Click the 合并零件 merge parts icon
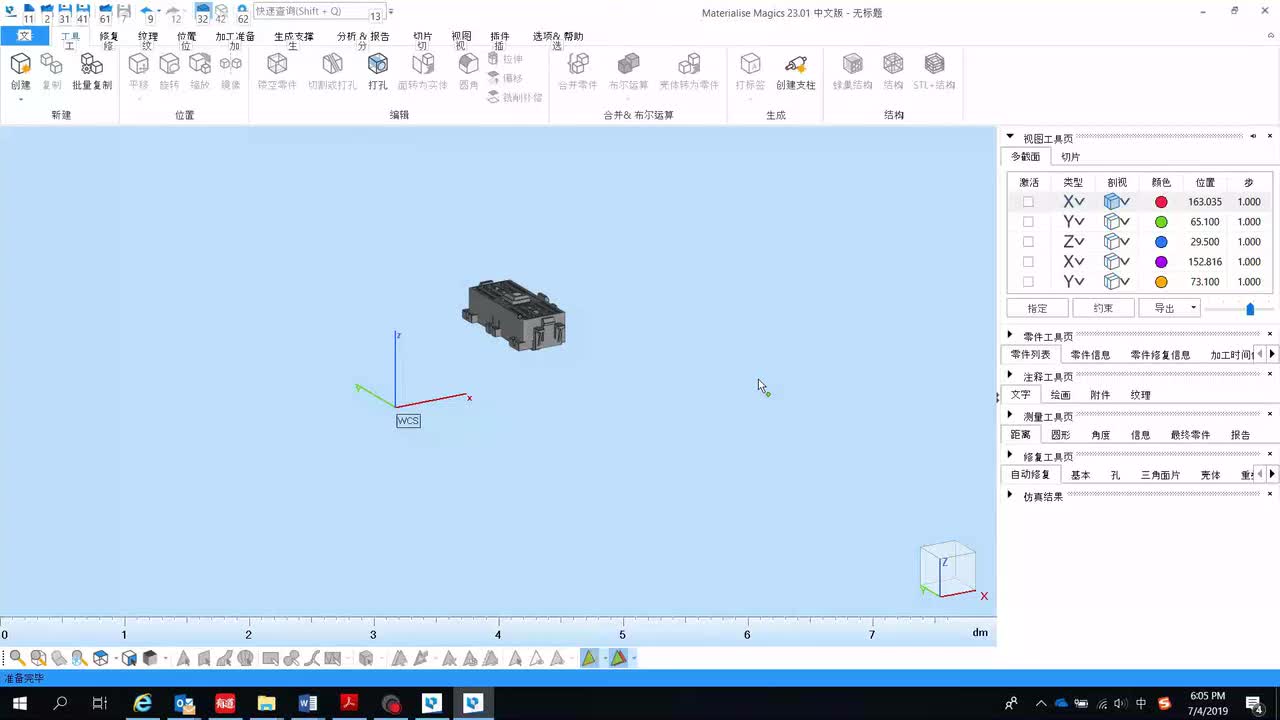 point(577,65)
